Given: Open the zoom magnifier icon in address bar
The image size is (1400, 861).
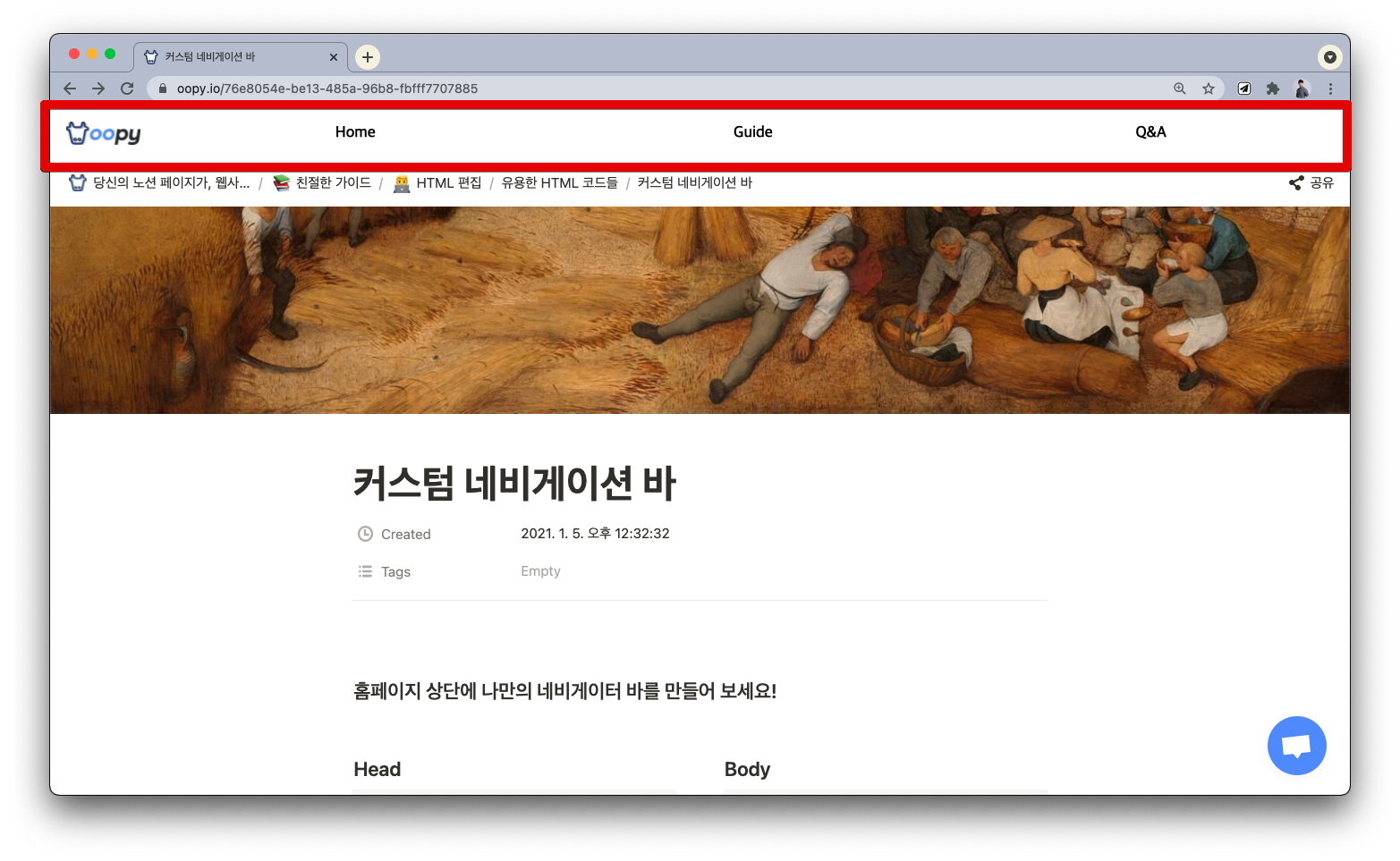Looking at the screenshot, I should coord(1180,89).
